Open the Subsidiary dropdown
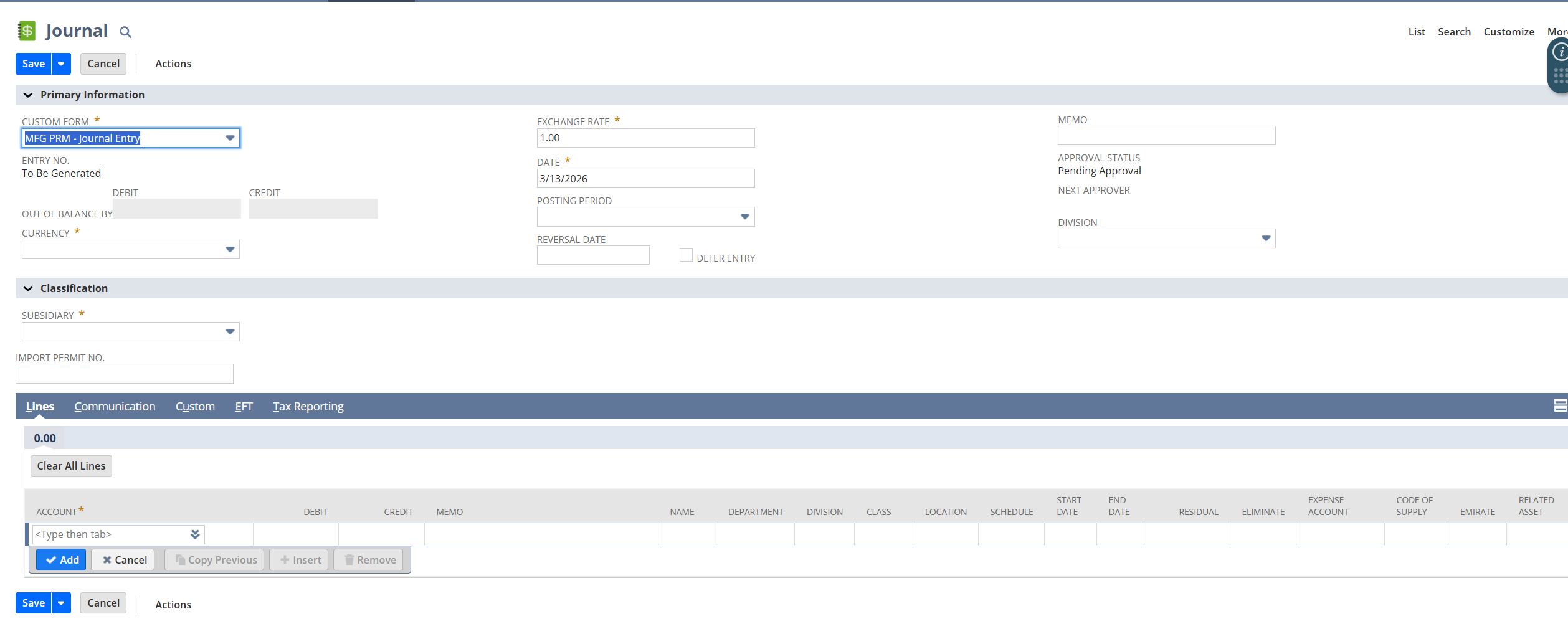Image resolution: width=1568 pixels, height=634 pixels. coord(230,332)
